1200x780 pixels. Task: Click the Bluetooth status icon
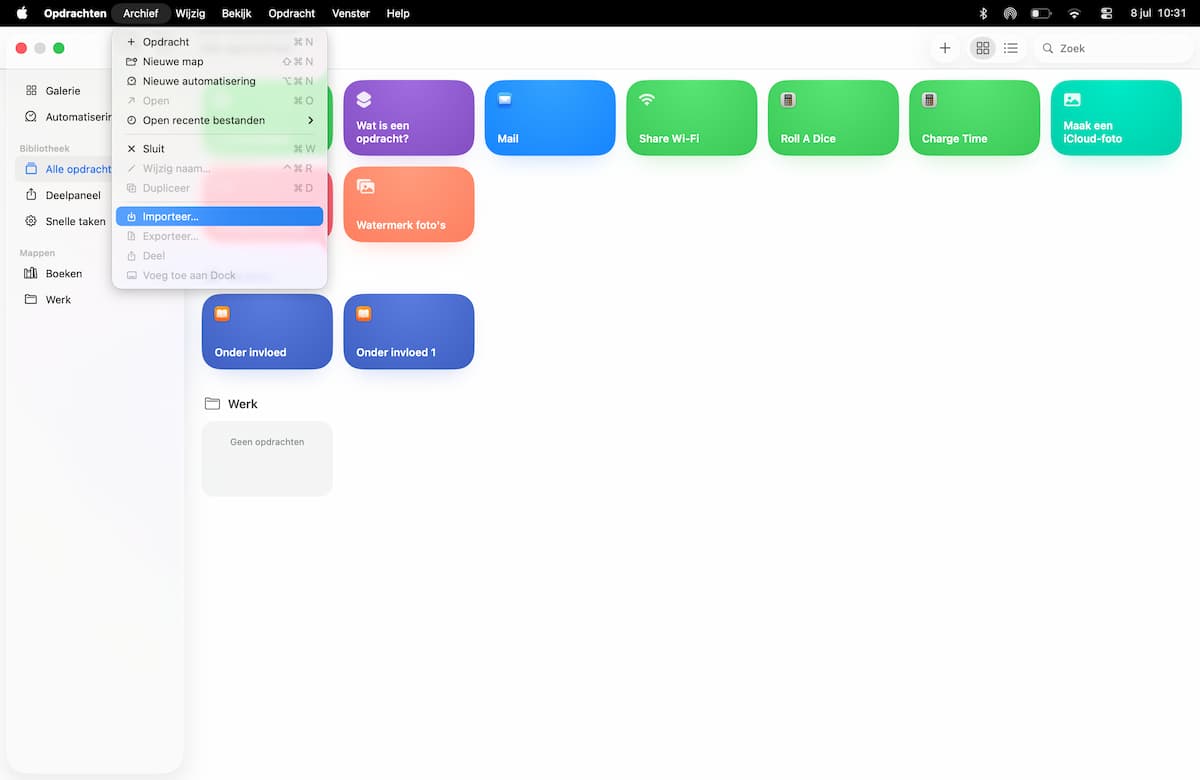click(x=983, y=14)
